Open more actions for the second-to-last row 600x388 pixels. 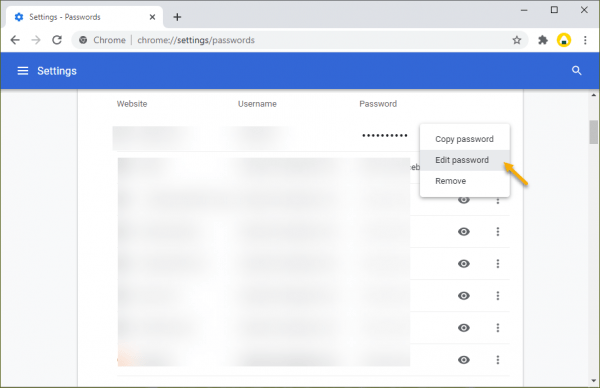click(498, 328)
